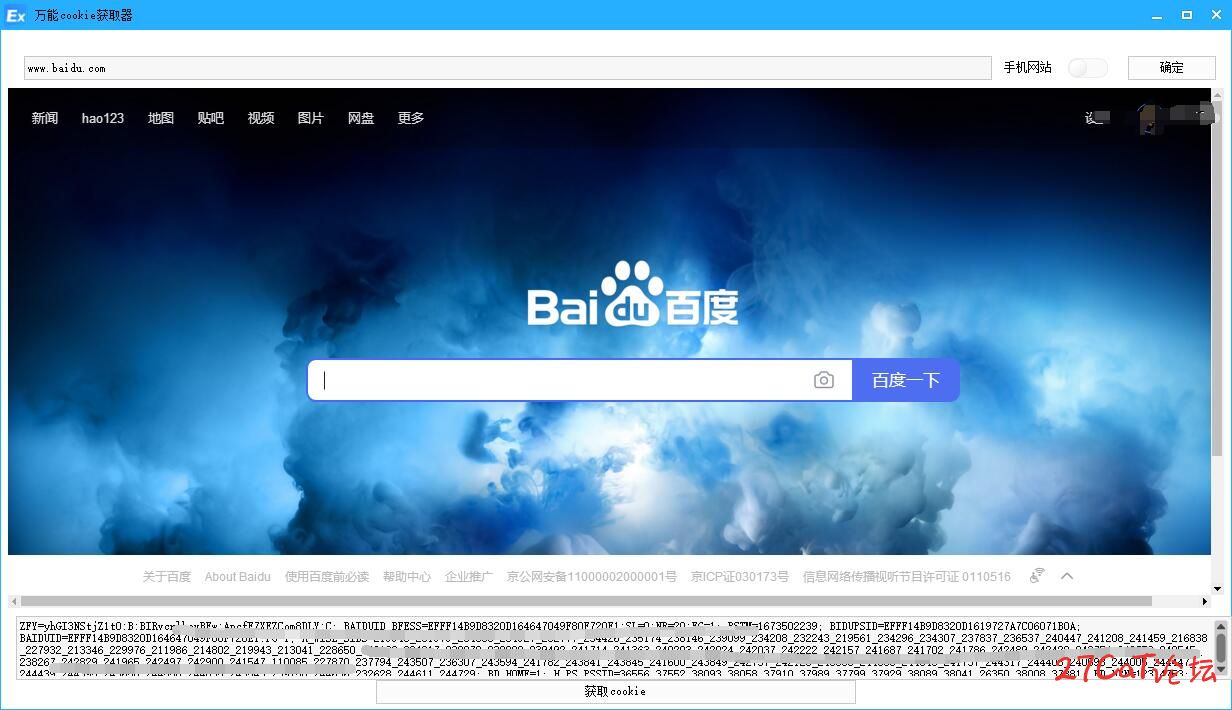
Task: Maximize the cookie tool window
Action: click(1187, 15)
